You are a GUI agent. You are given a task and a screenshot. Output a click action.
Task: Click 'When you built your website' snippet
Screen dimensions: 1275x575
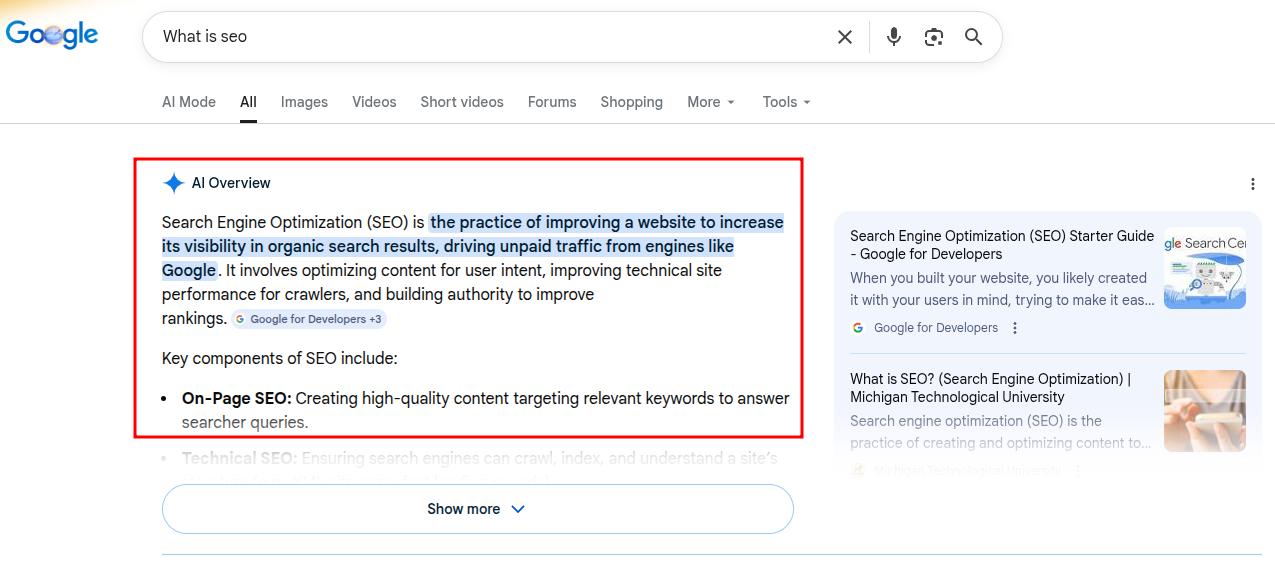click(1002, 289)
